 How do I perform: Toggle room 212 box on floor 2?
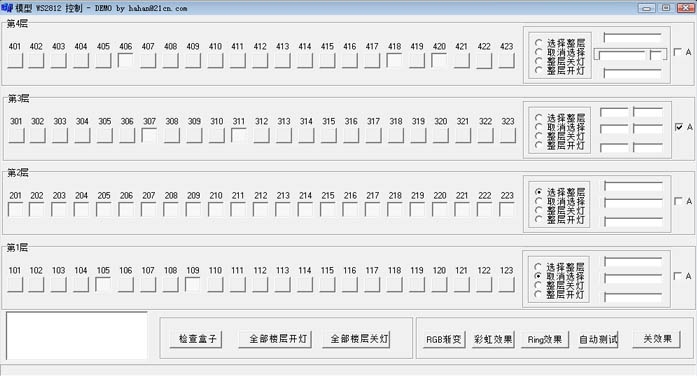[260, 209]
